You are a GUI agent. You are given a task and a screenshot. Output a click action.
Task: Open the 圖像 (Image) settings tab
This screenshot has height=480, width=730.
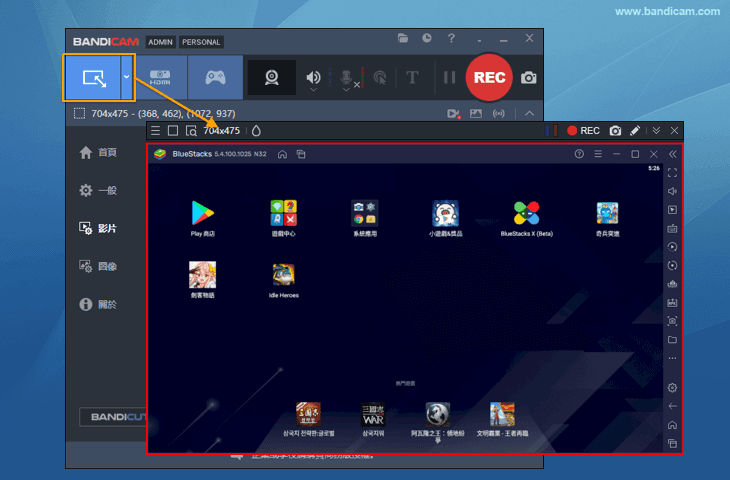tap(98, 266)
